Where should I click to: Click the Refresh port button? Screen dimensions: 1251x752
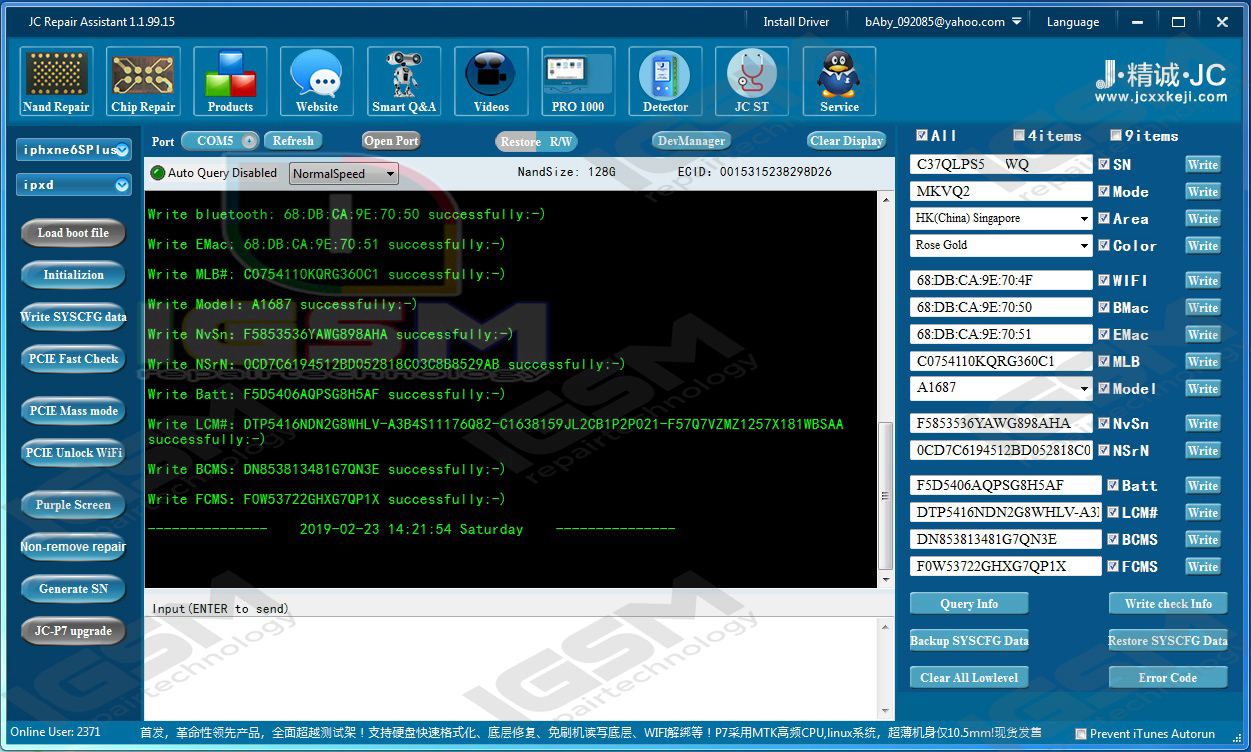293,141
